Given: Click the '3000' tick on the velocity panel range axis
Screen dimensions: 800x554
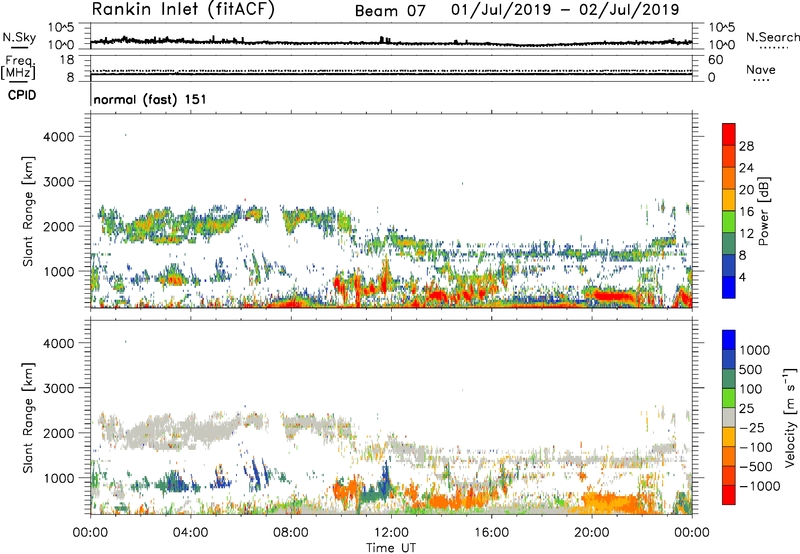Looking at the screenshot, I should coord(59,388).
